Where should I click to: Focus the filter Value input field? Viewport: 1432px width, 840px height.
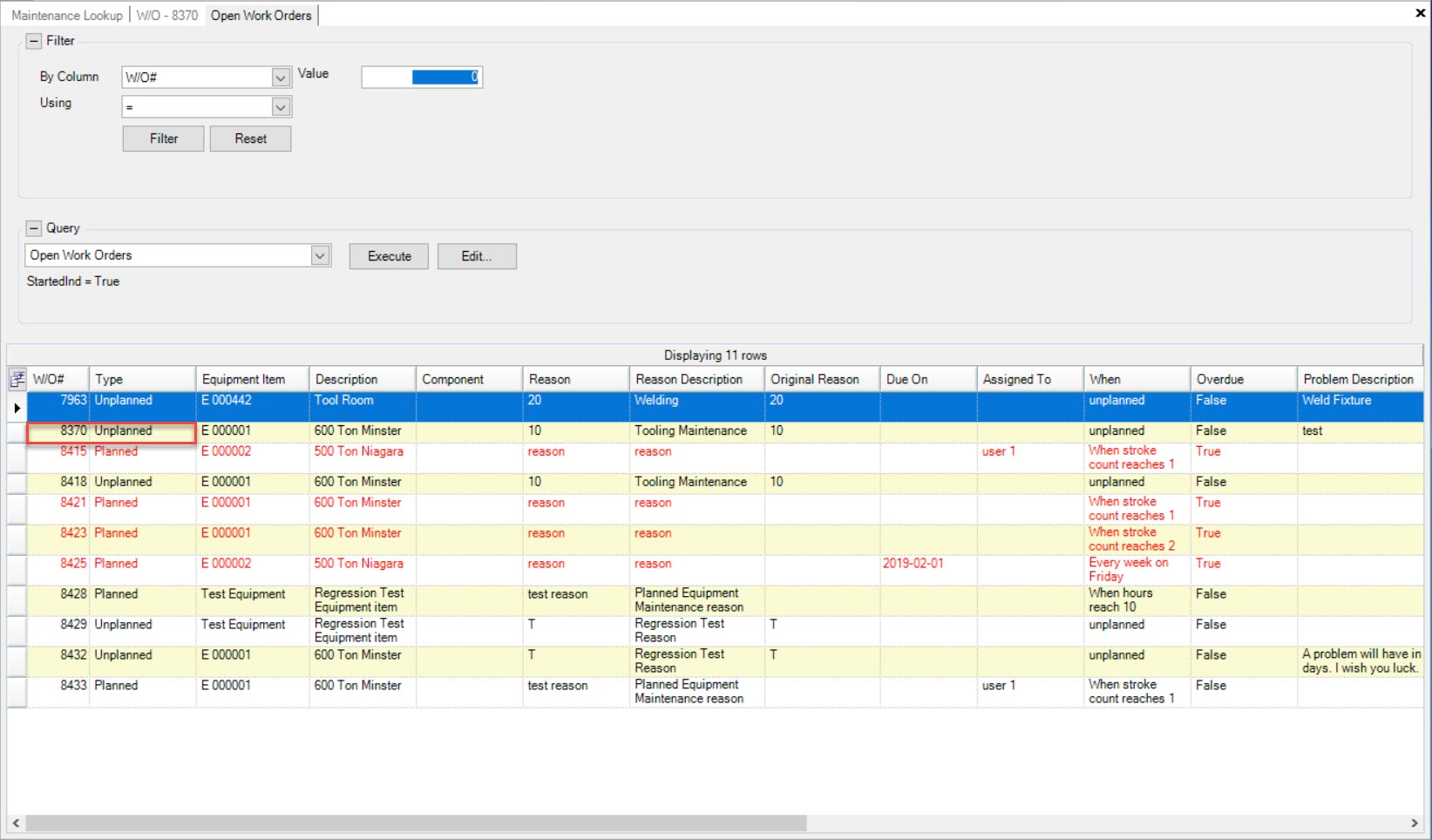point(422,77)
